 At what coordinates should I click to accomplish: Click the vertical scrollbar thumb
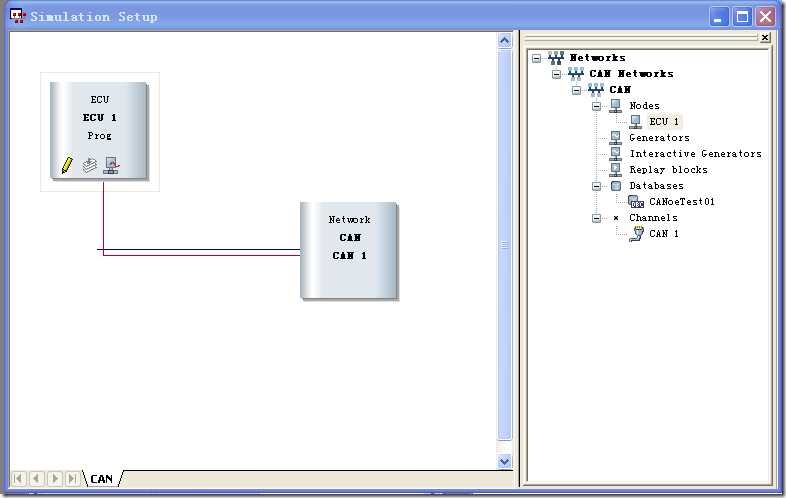505,245
